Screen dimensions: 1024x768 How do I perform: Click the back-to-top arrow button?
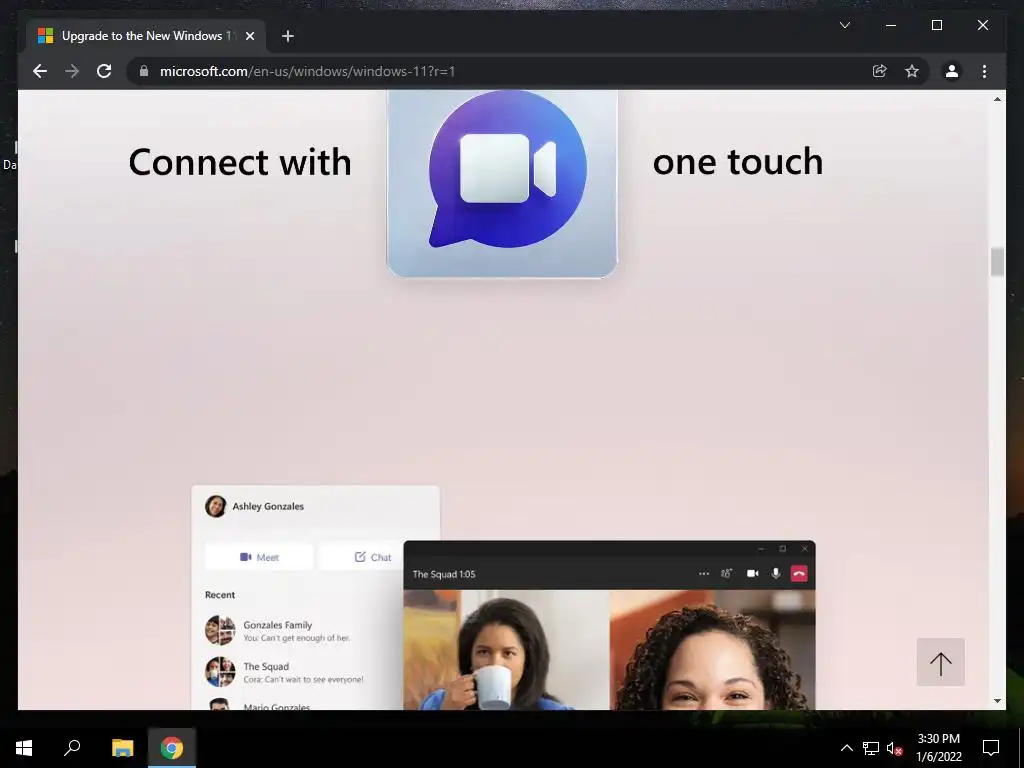(940, 662)
